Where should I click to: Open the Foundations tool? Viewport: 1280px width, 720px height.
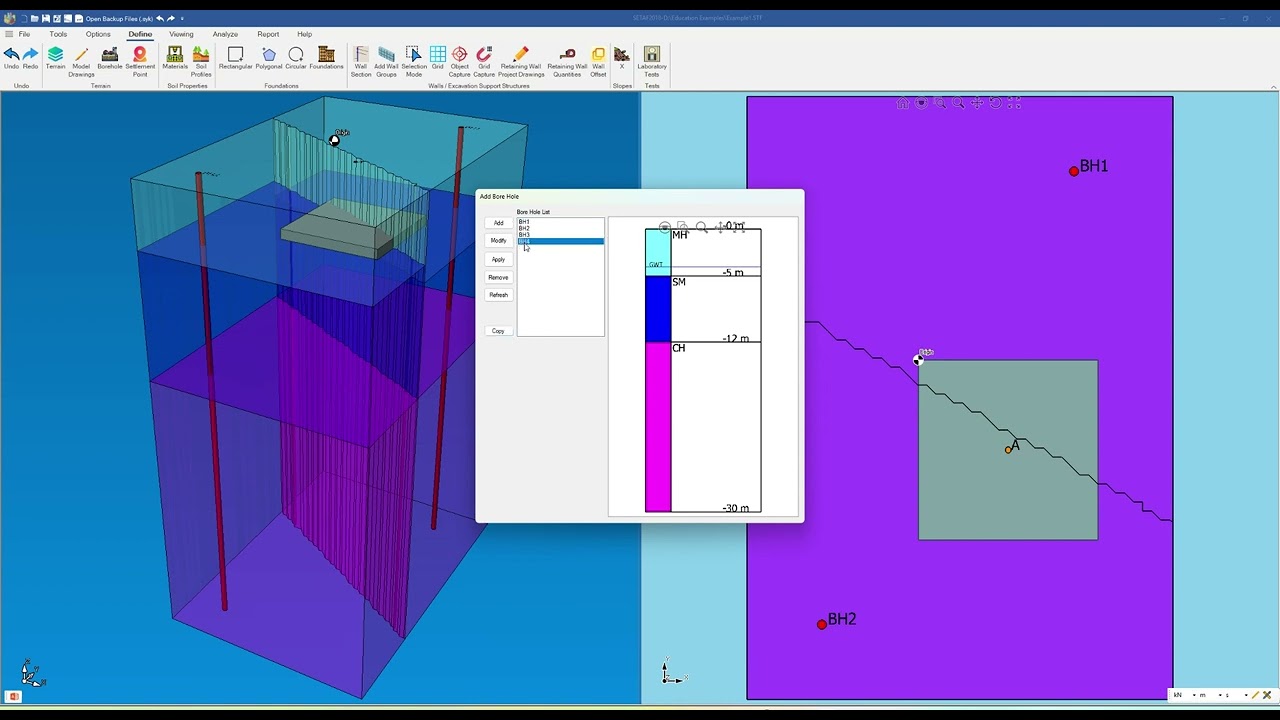(x=326, y=59)
